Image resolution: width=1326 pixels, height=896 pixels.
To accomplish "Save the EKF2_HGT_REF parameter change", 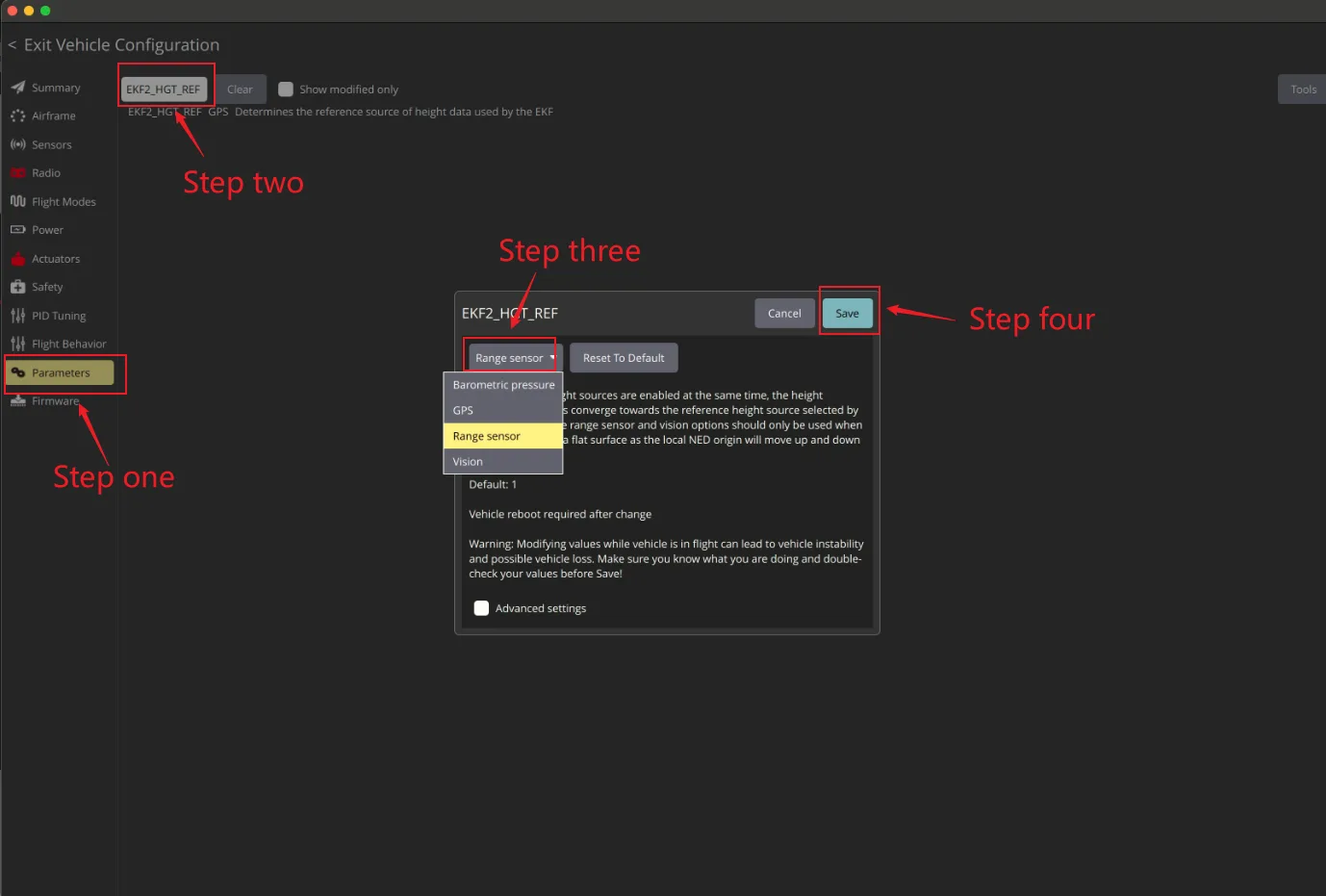I will pos(848,314).
